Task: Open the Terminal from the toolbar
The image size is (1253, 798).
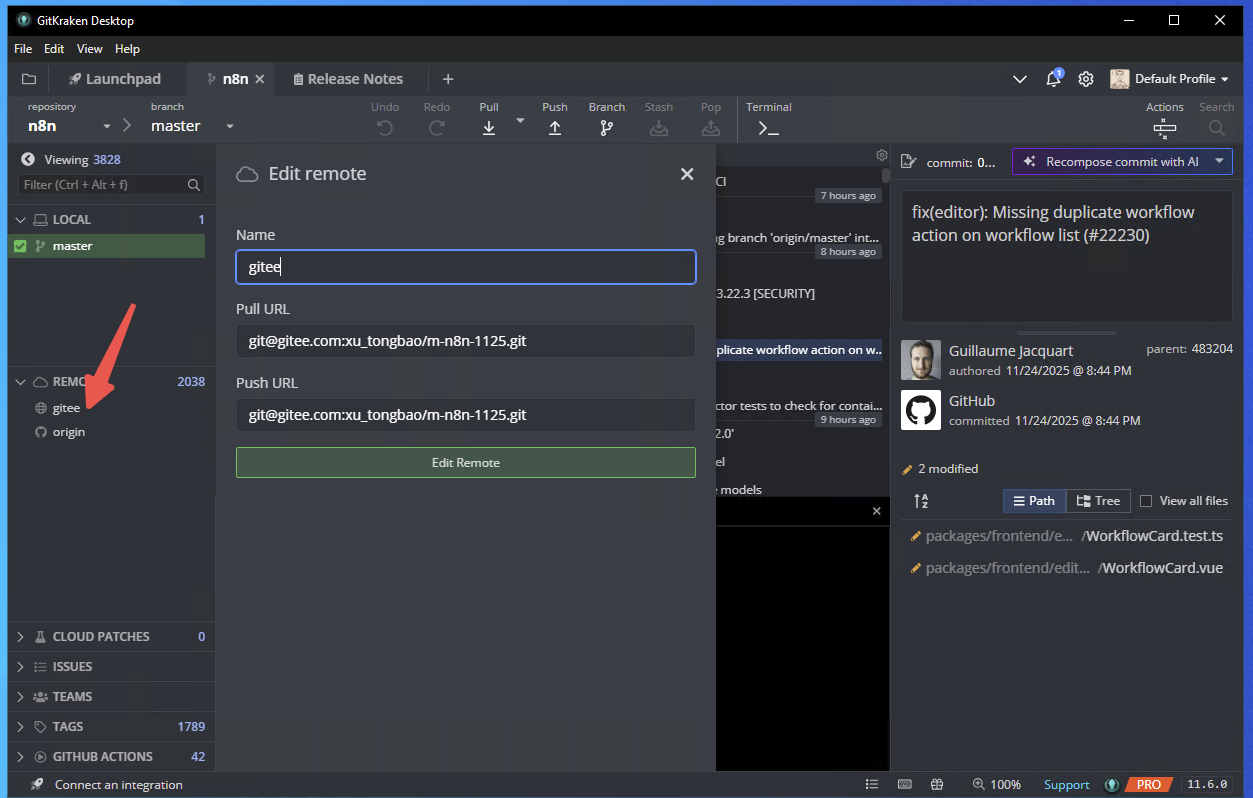Action: (x=768, y=128)
